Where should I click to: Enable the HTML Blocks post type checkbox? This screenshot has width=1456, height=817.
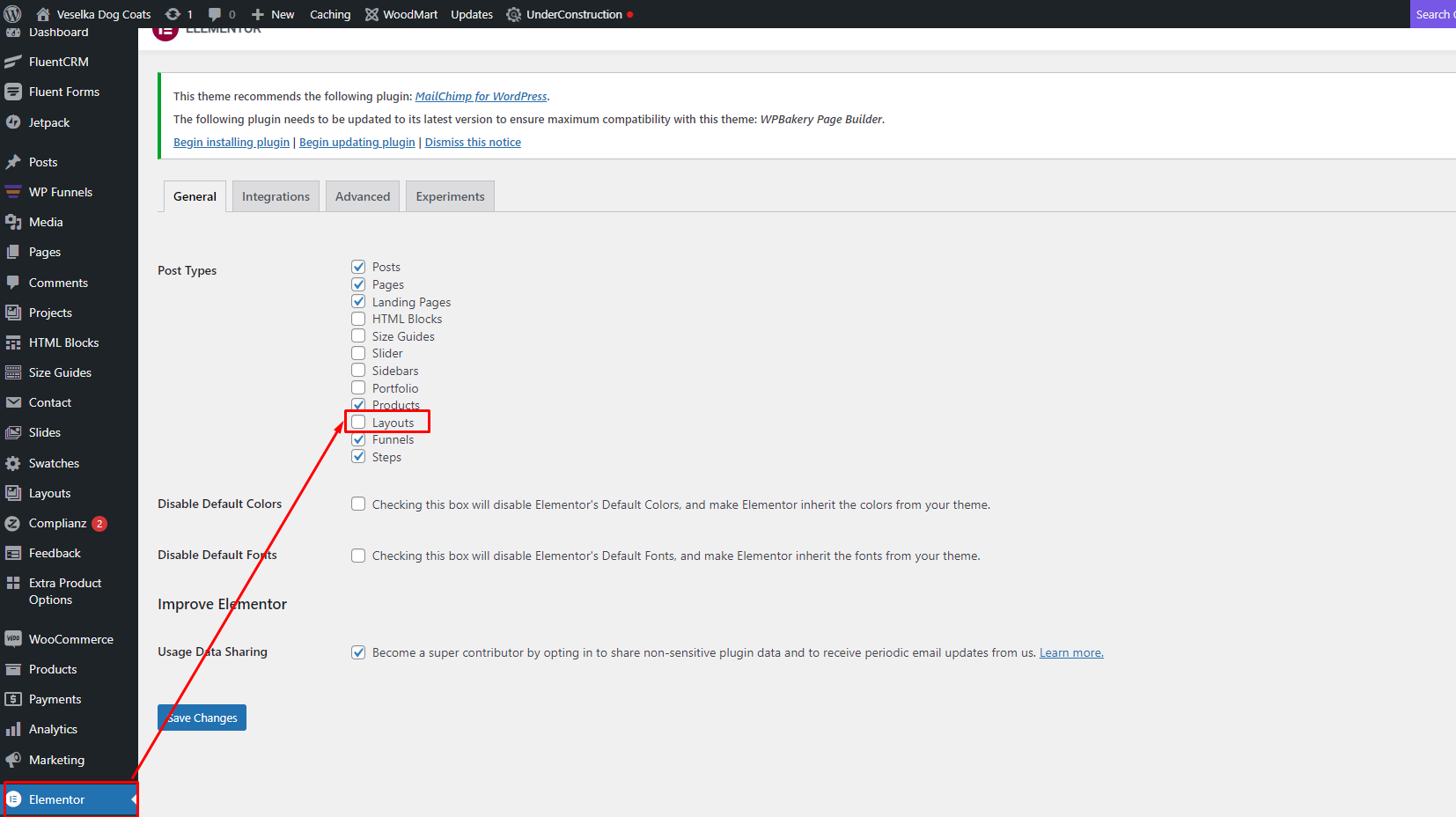coord(358,319)
